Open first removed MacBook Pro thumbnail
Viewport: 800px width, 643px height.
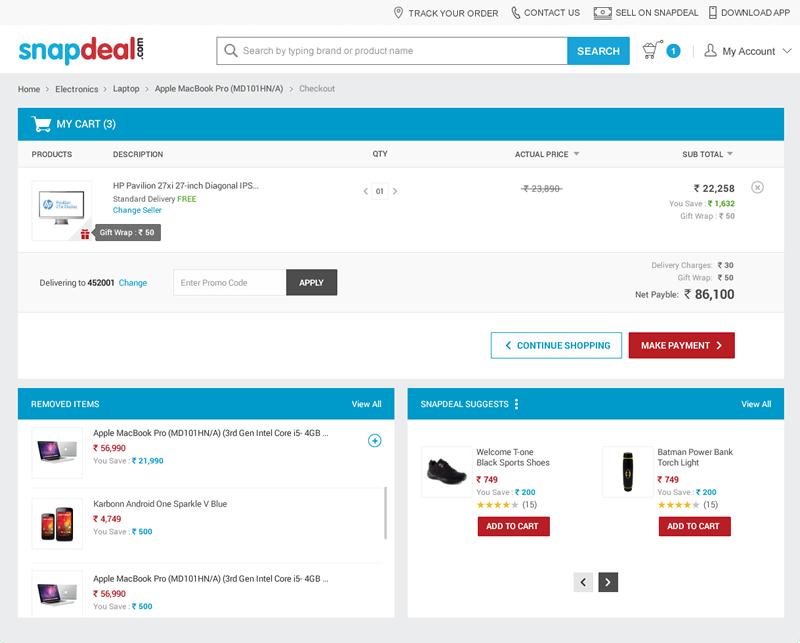(x=57, y=453)
